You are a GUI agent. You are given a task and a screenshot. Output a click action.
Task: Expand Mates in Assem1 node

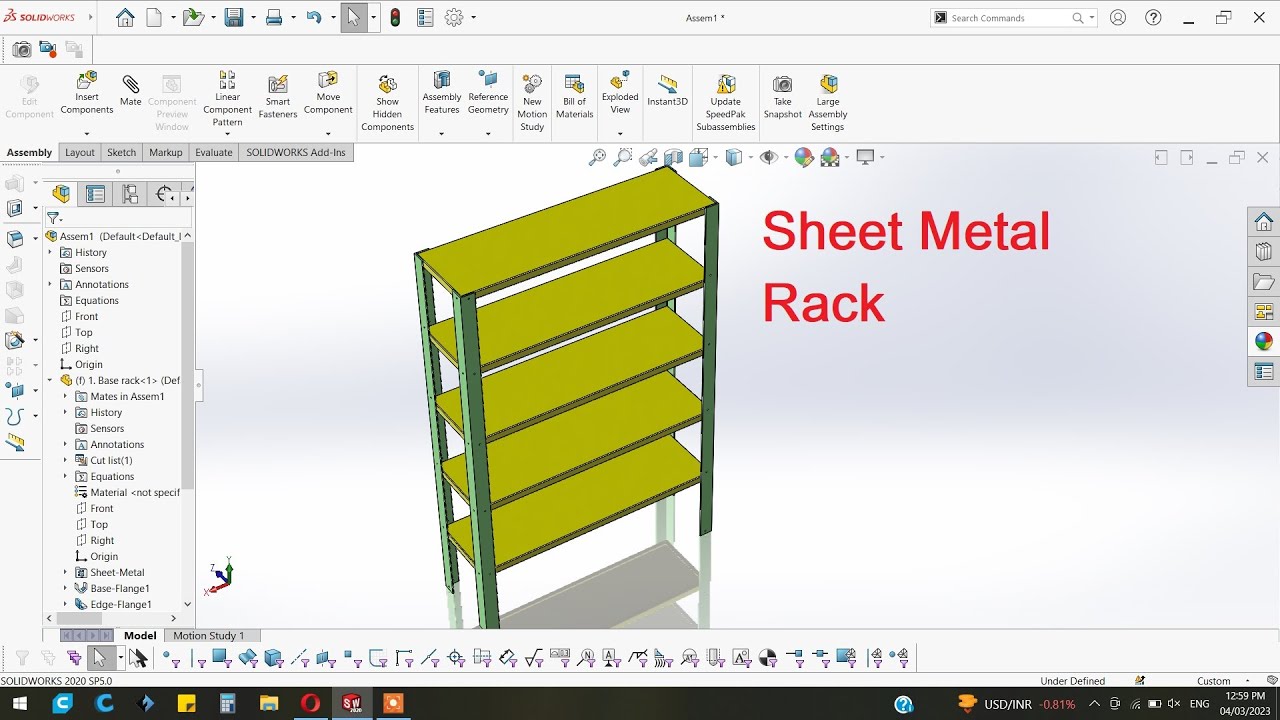(x=66, y=396)
